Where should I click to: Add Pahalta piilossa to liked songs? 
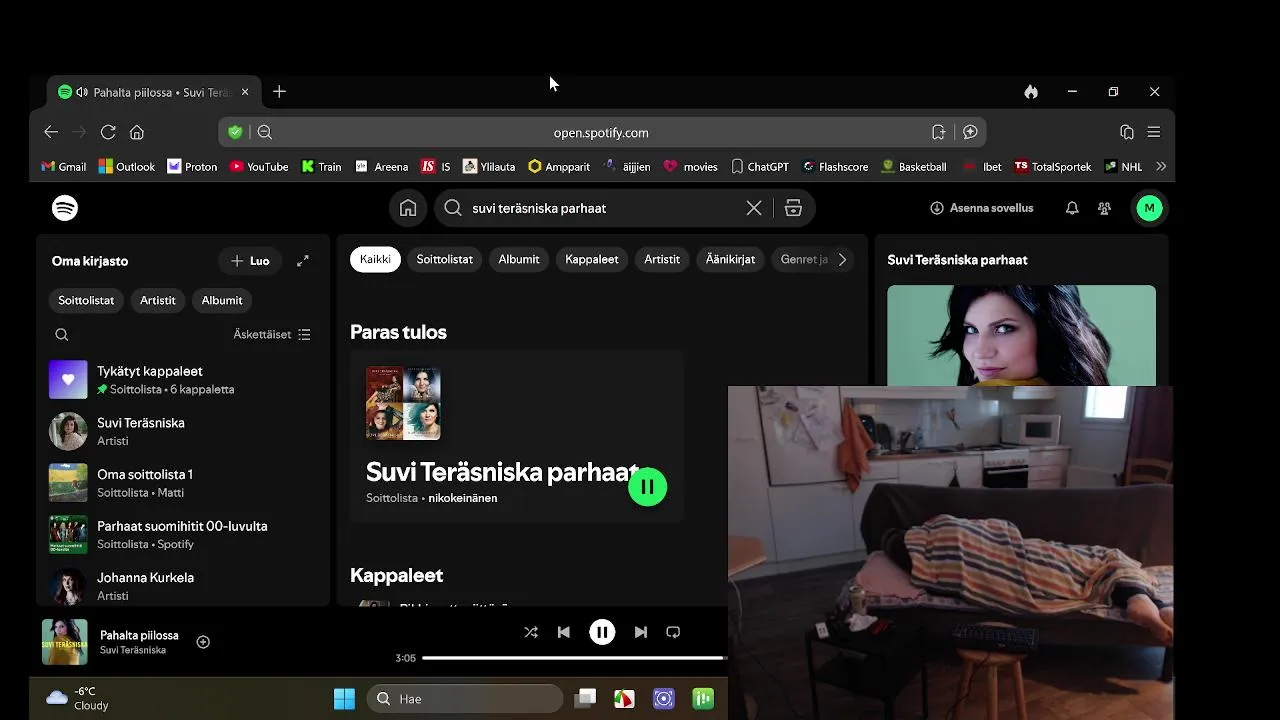pos(203,642)
